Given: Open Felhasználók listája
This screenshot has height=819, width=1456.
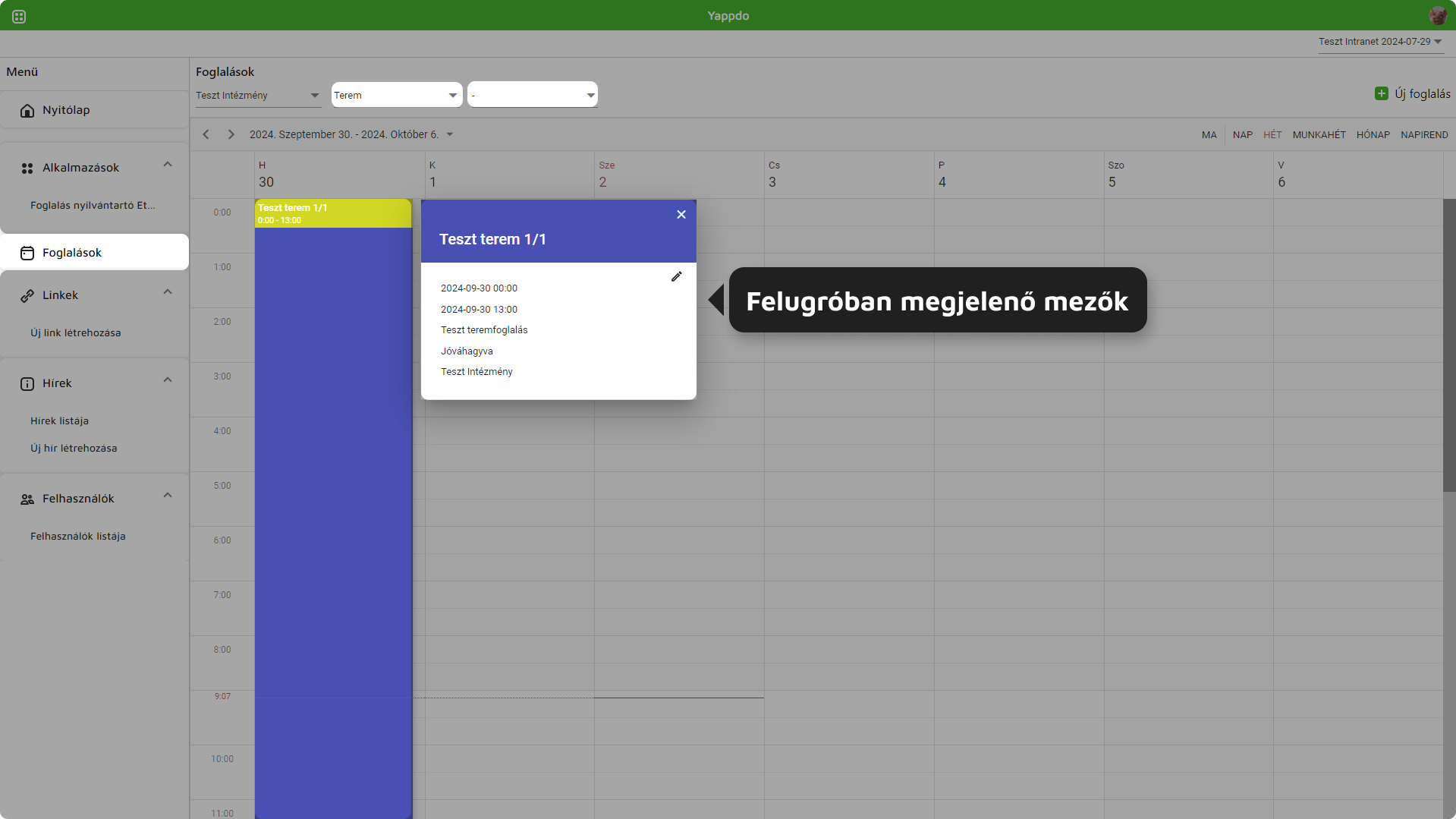Looking at the screenshot, I should 77,537.
